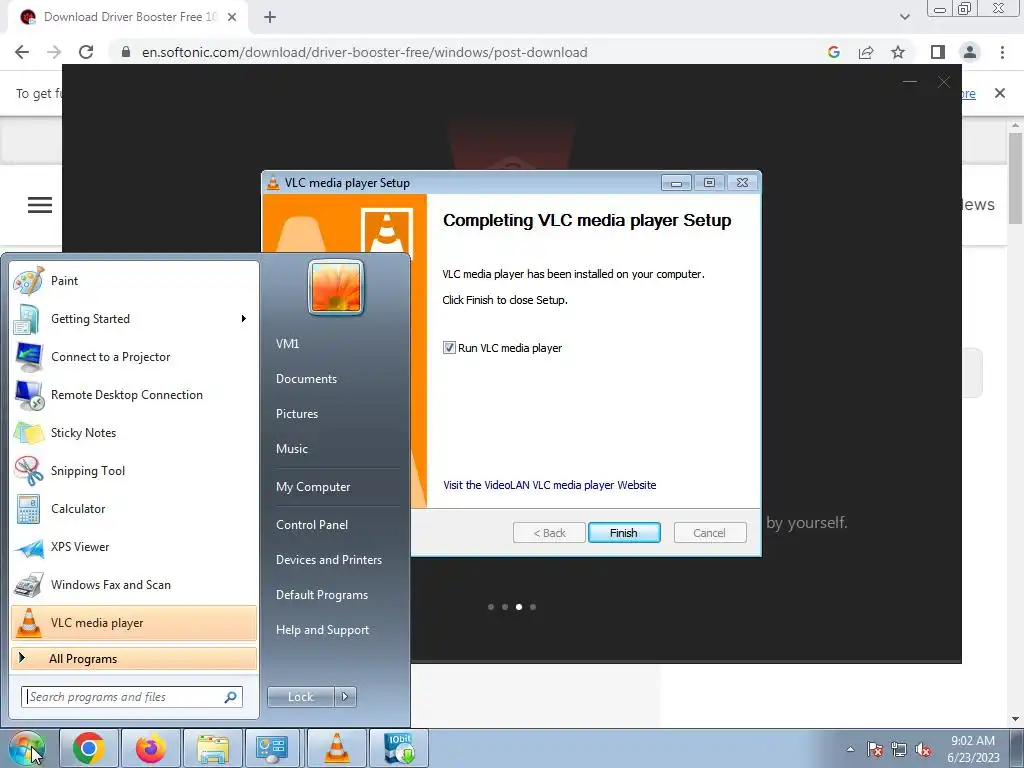Image resolution: width=1024 pixels, height=768 pixels.
Task: Open the Snipping Tool
Action: [134, 471]
